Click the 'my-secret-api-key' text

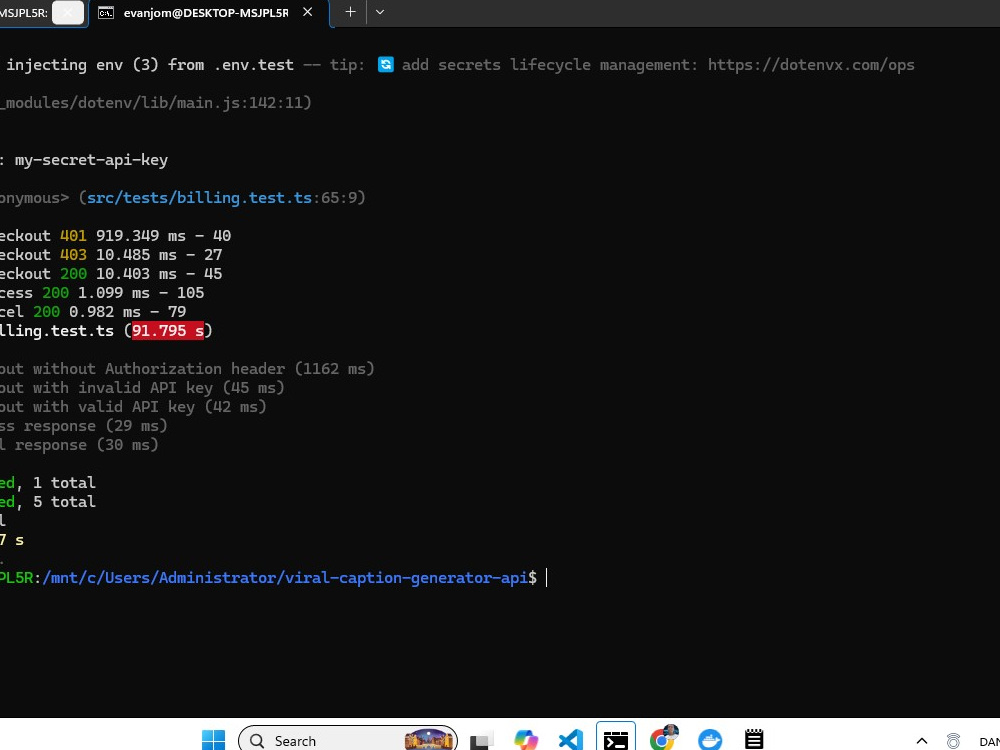[91, 159]
